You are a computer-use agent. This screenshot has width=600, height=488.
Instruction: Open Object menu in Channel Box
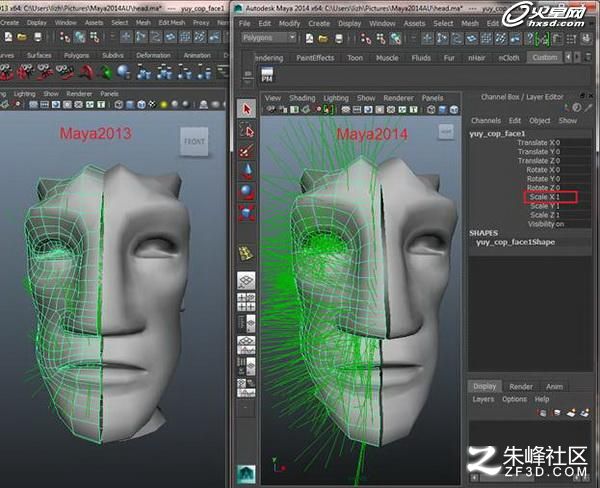coord(540,121)
